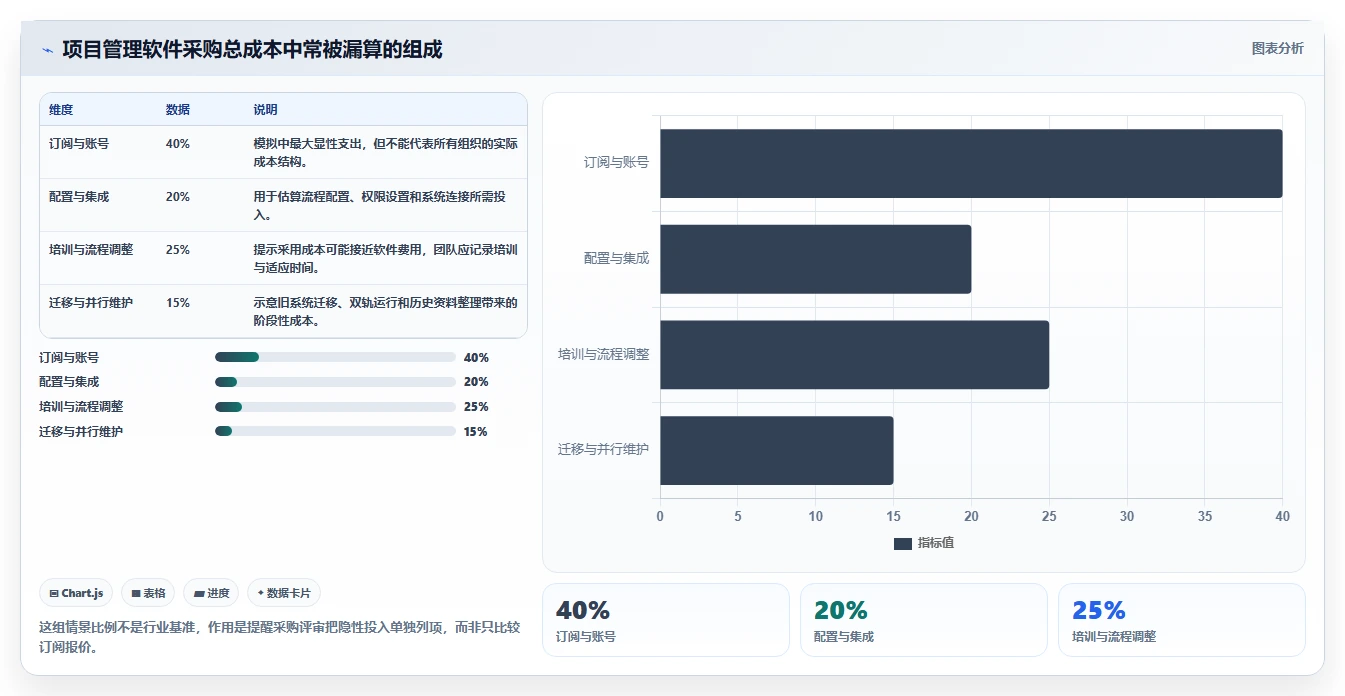
Task: Click the description starting 提示采用成本
Action: coord(385,259)
